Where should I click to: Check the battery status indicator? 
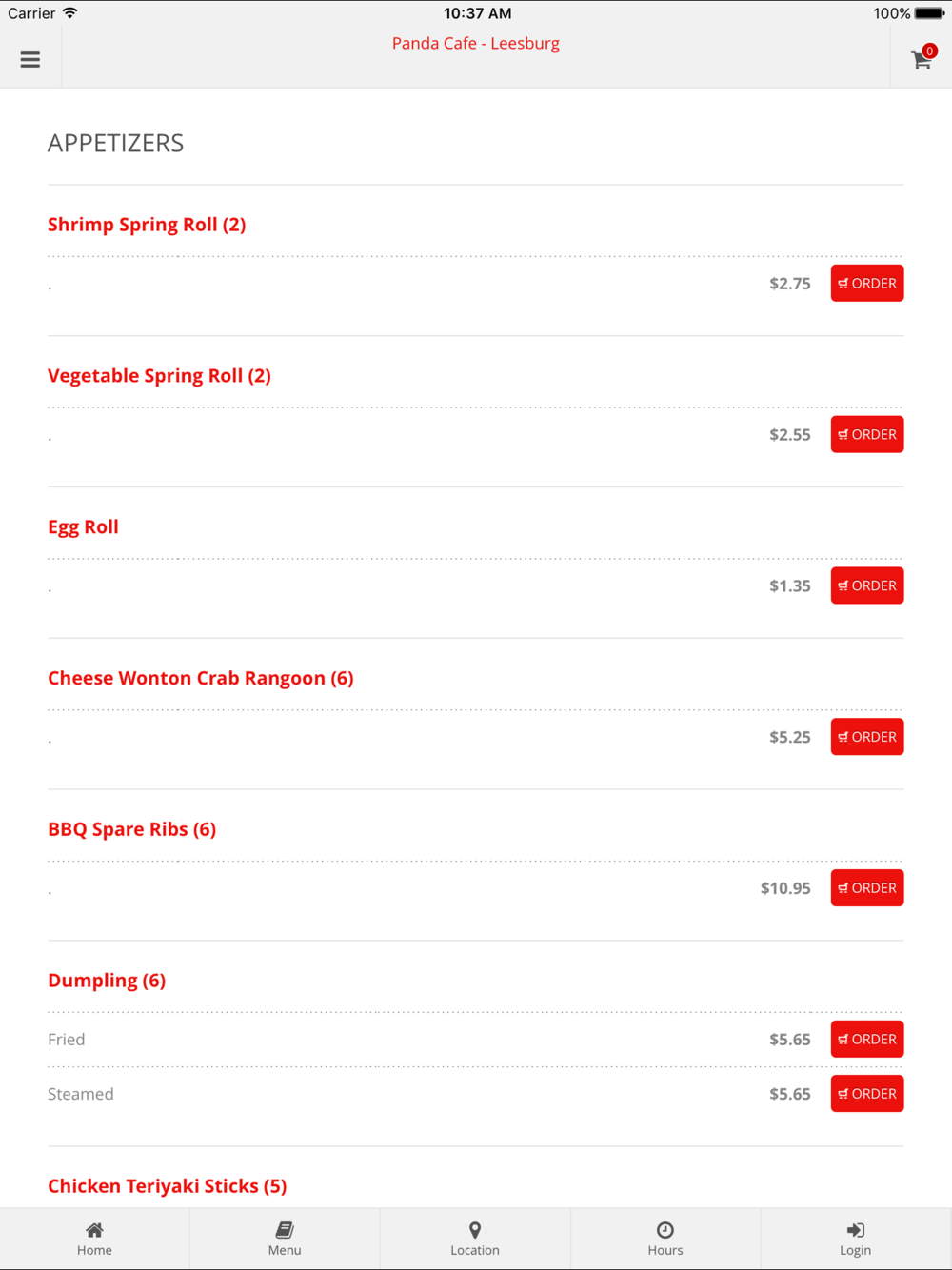[x=929, y=13]
